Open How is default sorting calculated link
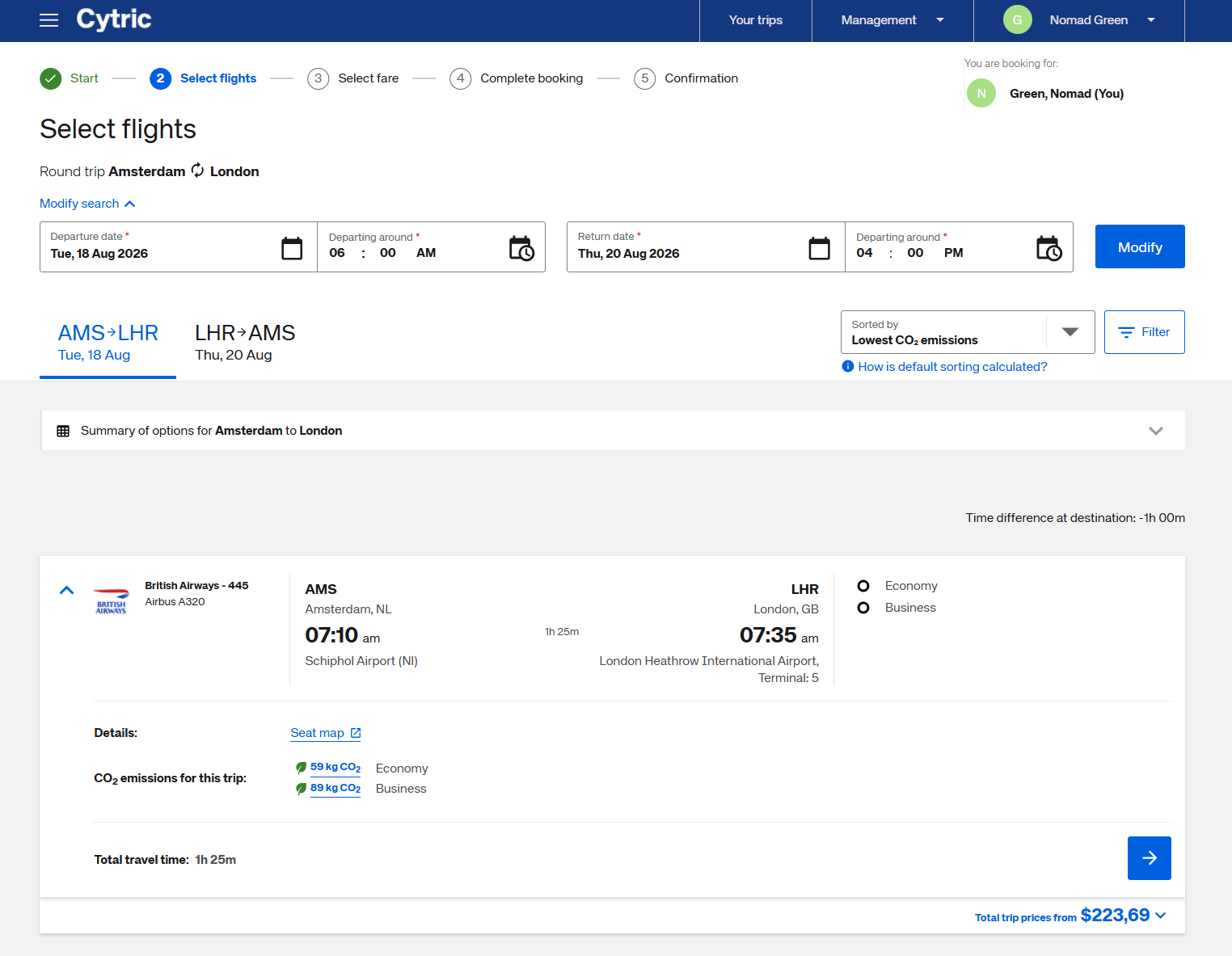The height and width of the screenshot is (956, 1232). 952,367
